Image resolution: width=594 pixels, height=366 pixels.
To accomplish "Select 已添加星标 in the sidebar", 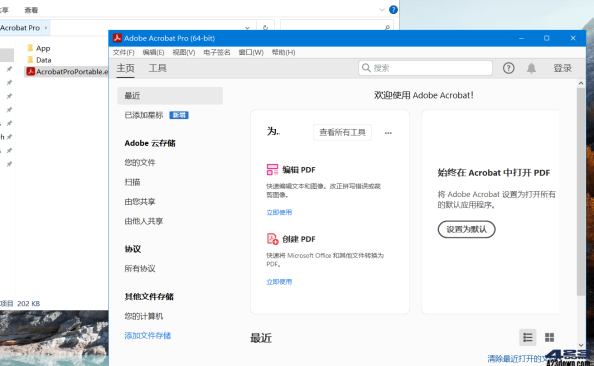I will click(x=144, y=115).
